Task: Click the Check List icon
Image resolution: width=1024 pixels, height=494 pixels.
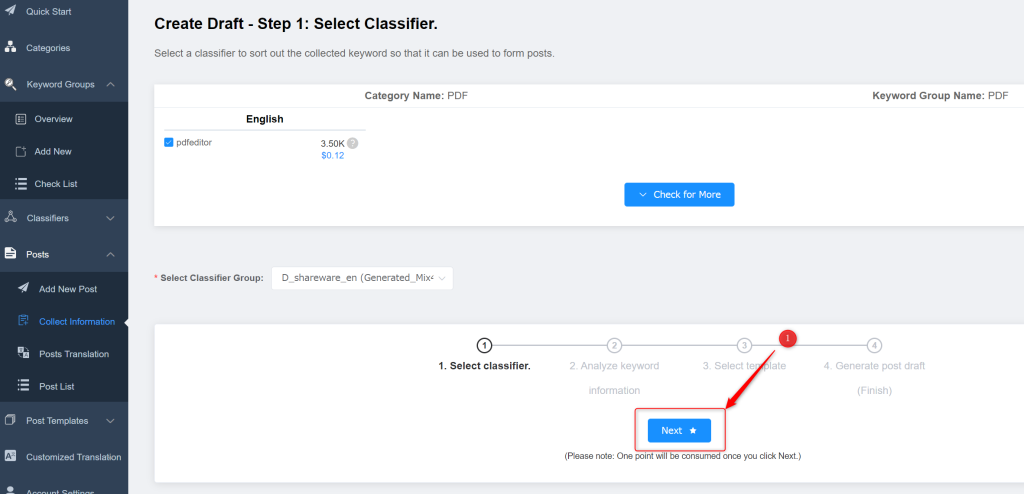Action: point(21,184)
